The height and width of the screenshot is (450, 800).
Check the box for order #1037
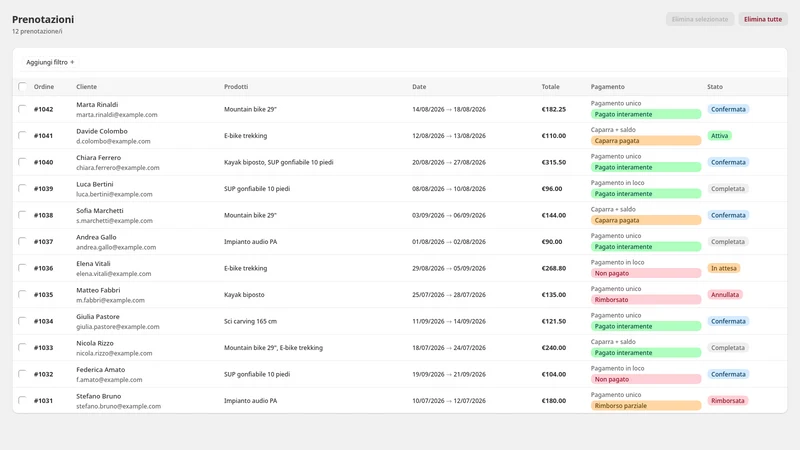coord(22,241)
